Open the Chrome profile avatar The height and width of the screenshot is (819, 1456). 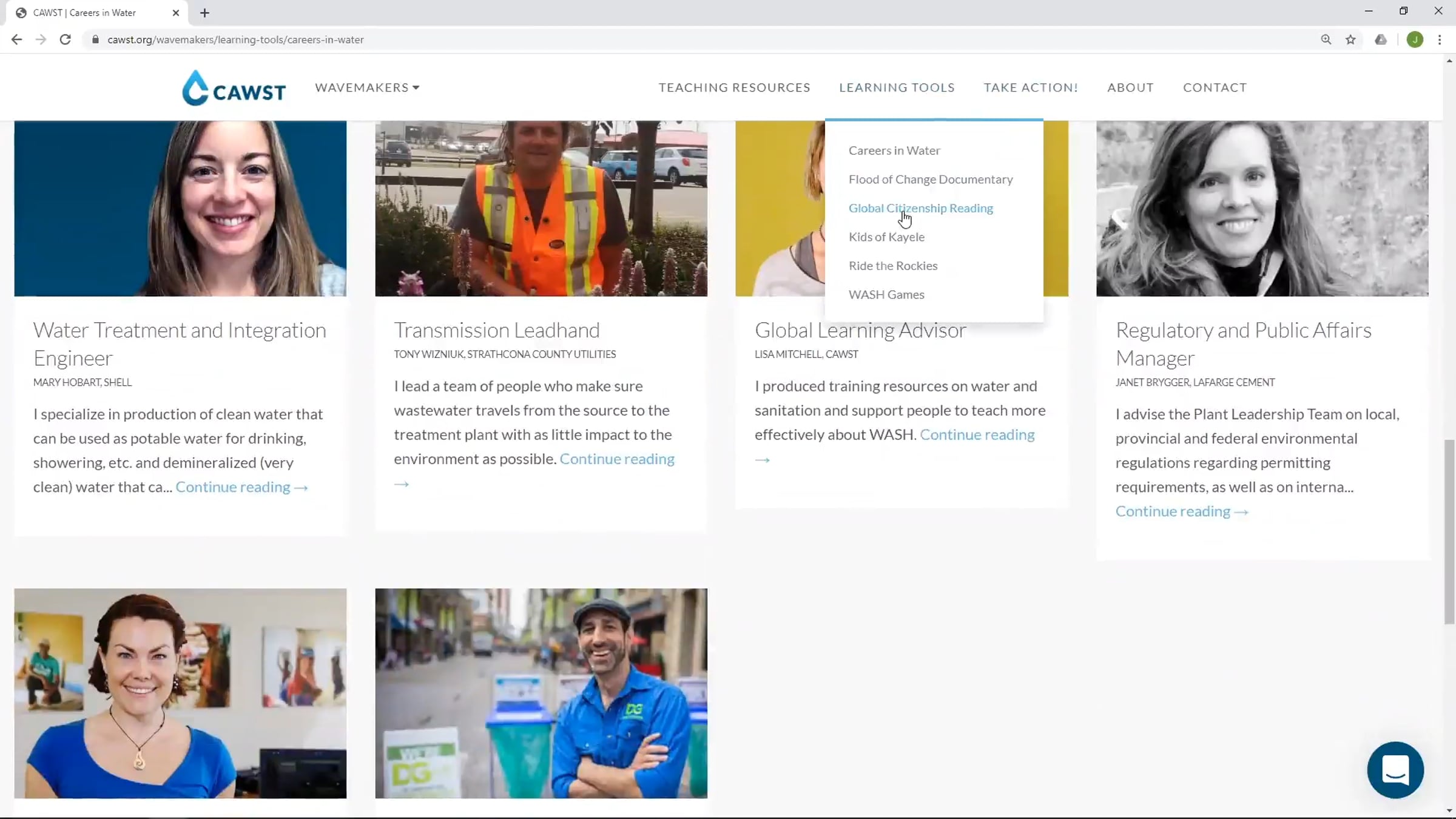tap(1415, 39)
